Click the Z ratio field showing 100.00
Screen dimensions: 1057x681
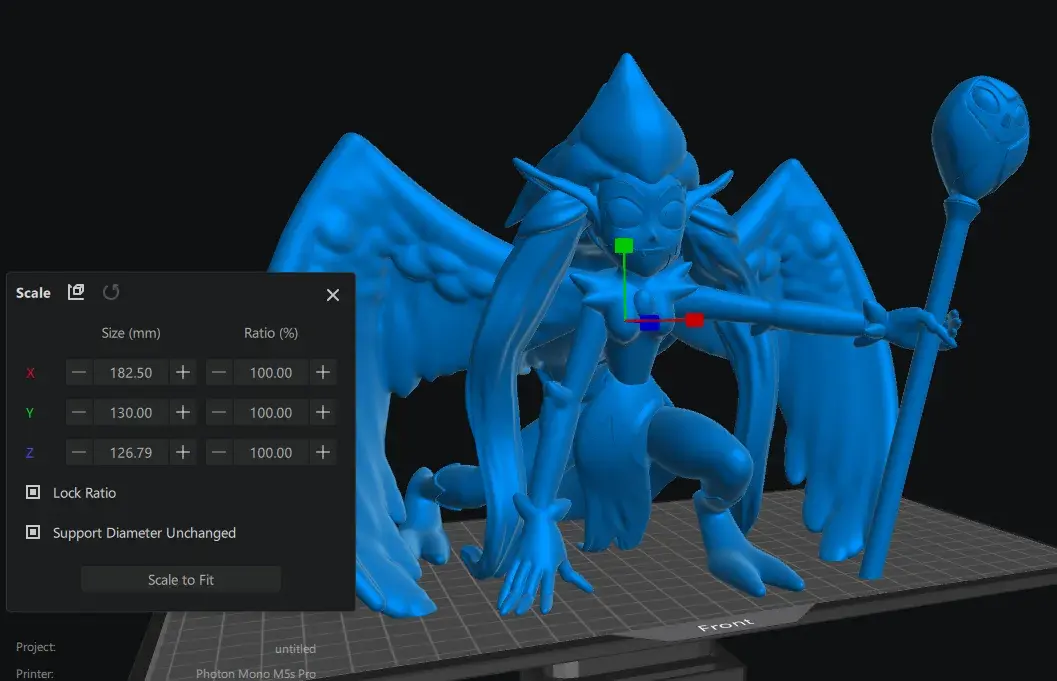coord(271,452)
